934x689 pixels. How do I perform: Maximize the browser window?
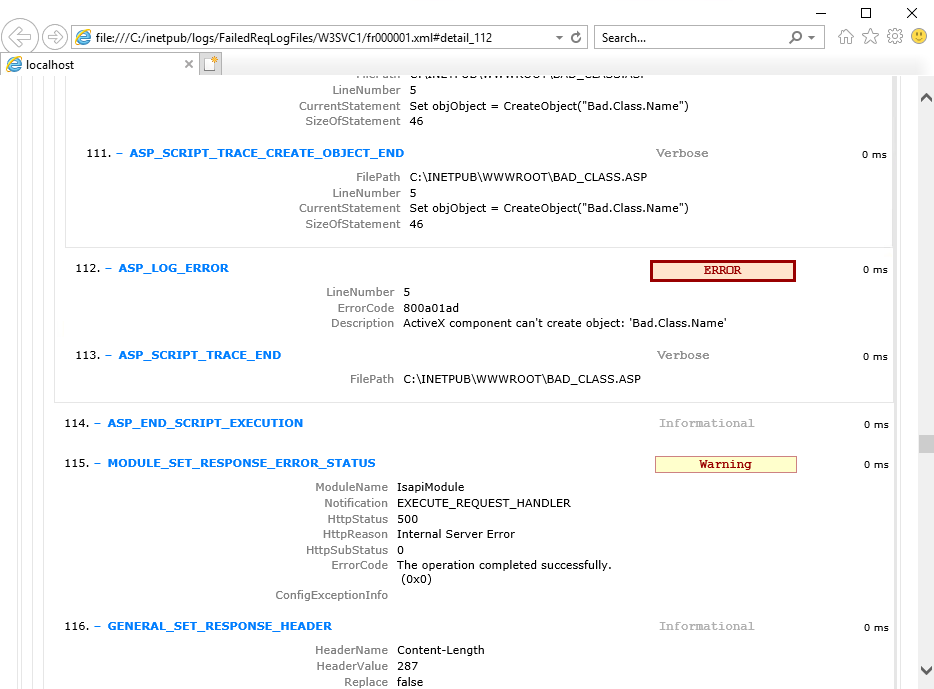866,13
